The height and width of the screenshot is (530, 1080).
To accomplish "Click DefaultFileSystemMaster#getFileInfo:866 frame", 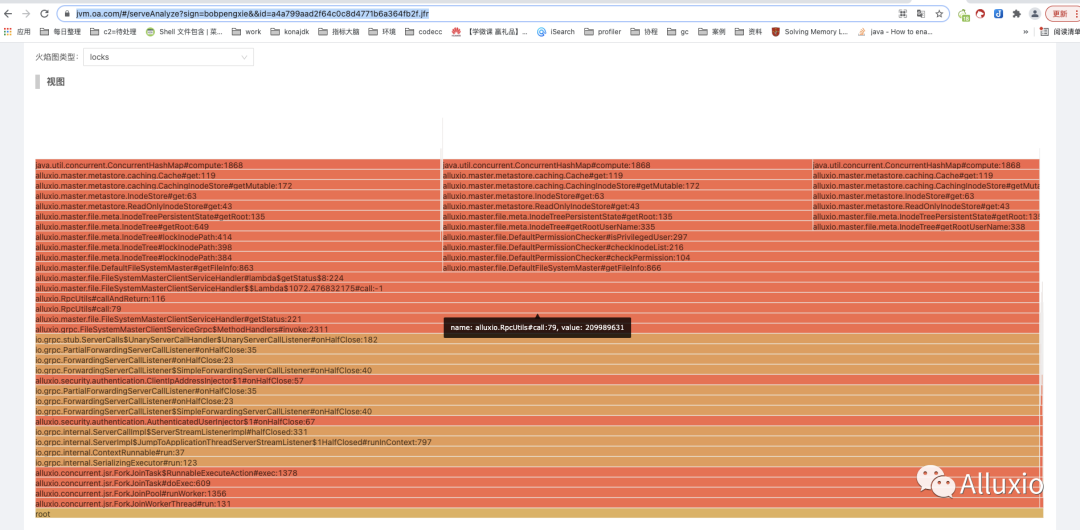I will pyautogui.click(x=741, y=267).
